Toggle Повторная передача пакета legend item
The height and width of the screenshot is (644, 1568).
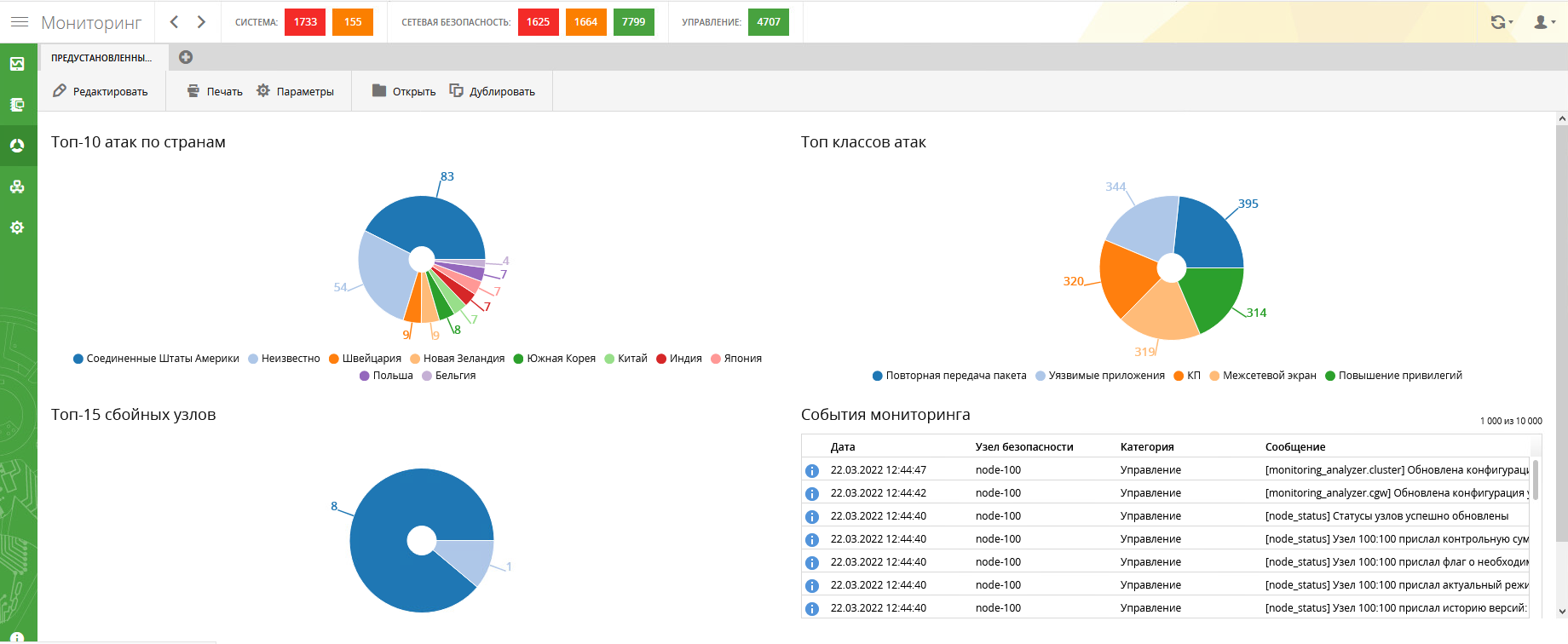click(949, 376)
